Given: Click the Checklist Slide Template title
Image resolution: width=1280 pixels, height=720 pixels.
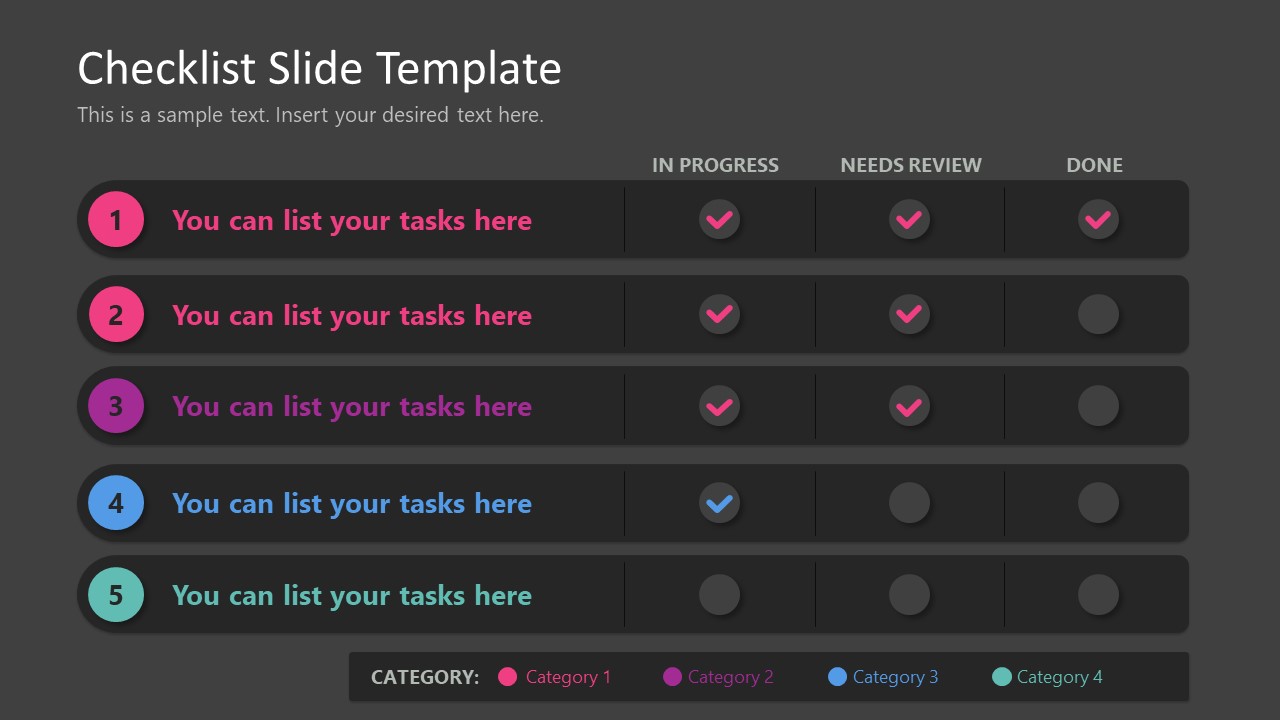Looking at the screenshot, I should pos(319,69).
